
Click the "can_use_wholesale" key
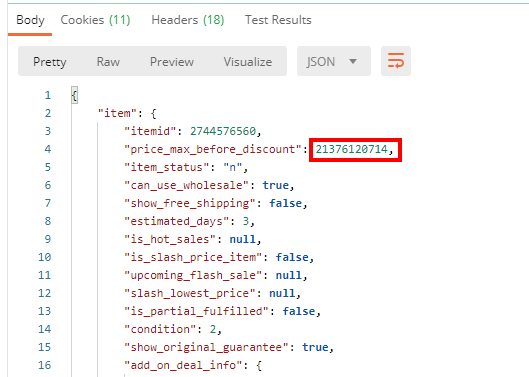[187, 185]
